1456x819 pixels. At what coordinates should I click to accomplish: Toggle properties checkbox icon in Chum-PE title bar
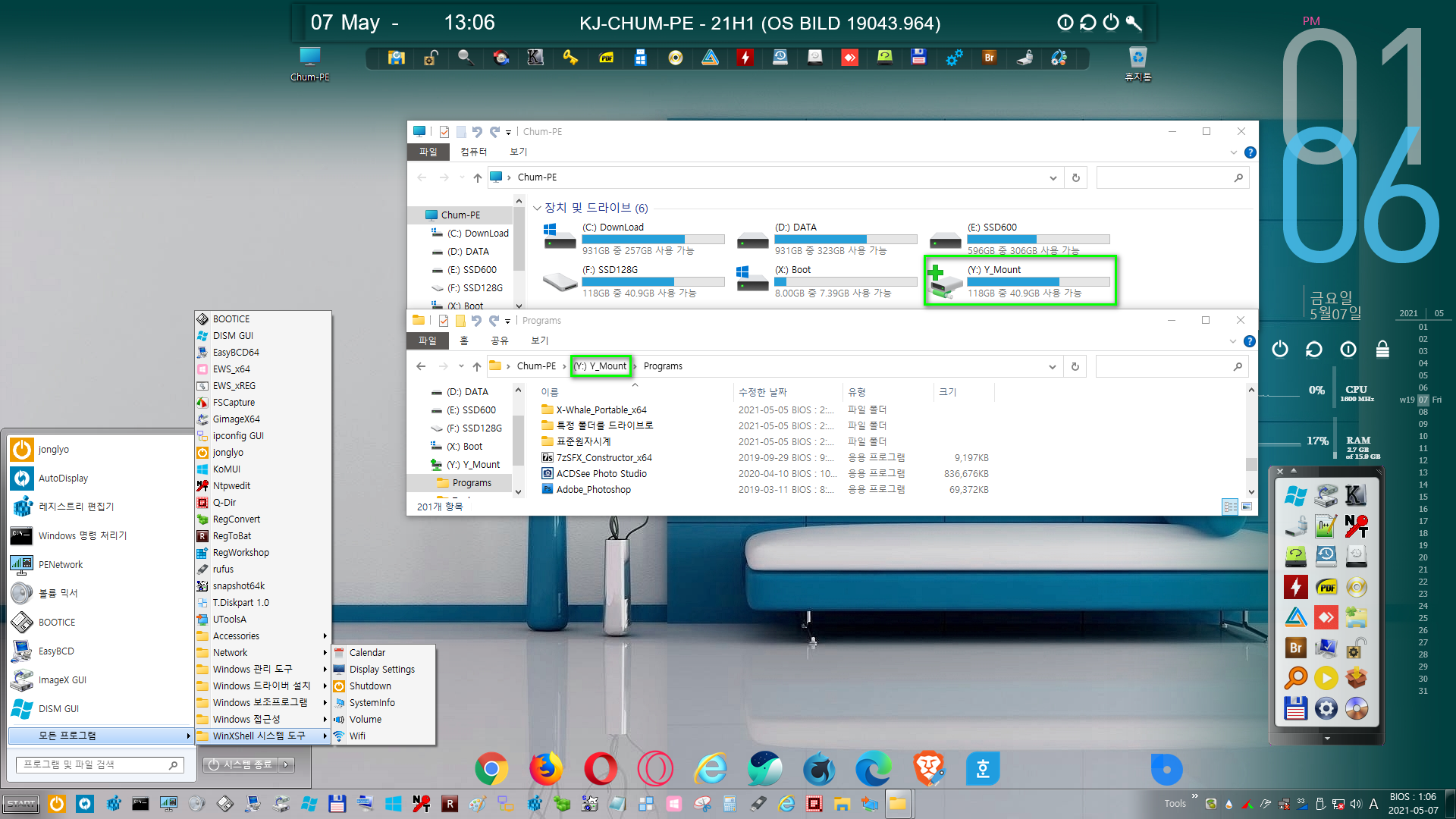point(444,132)
